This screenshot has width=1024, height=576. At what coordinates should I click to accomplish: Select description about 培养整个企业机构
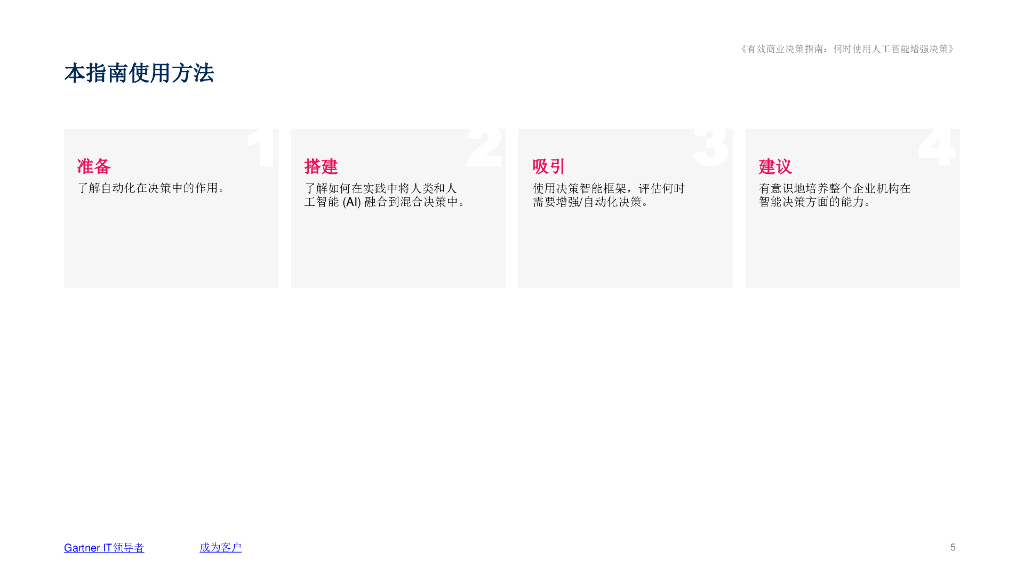point(835,195)
